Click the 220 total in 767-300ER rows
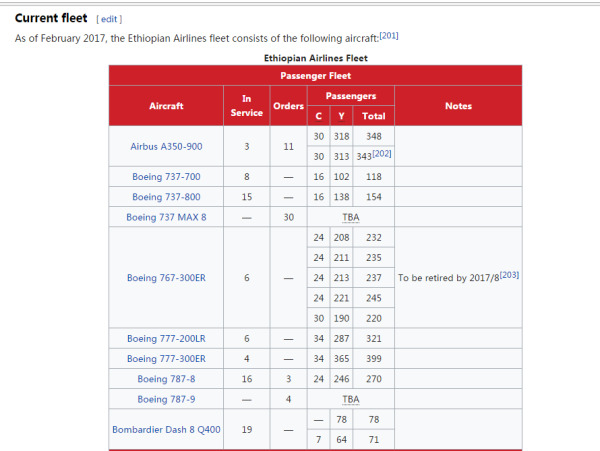 point(373,318)
